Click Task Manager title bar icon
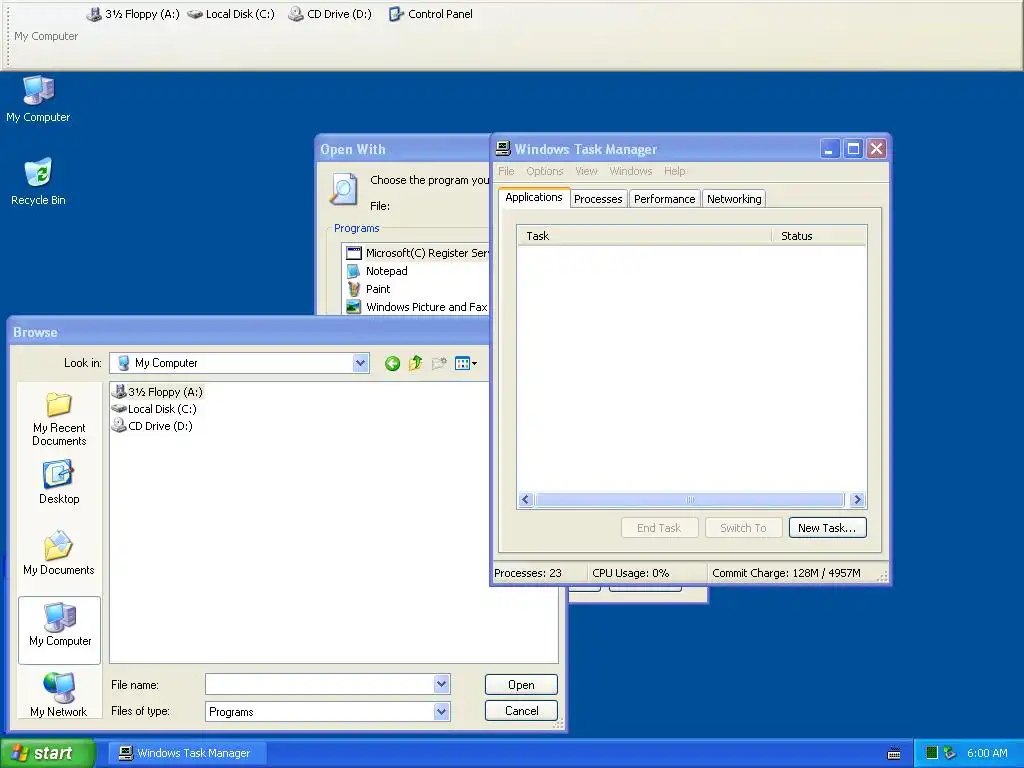 pos(503,149)
